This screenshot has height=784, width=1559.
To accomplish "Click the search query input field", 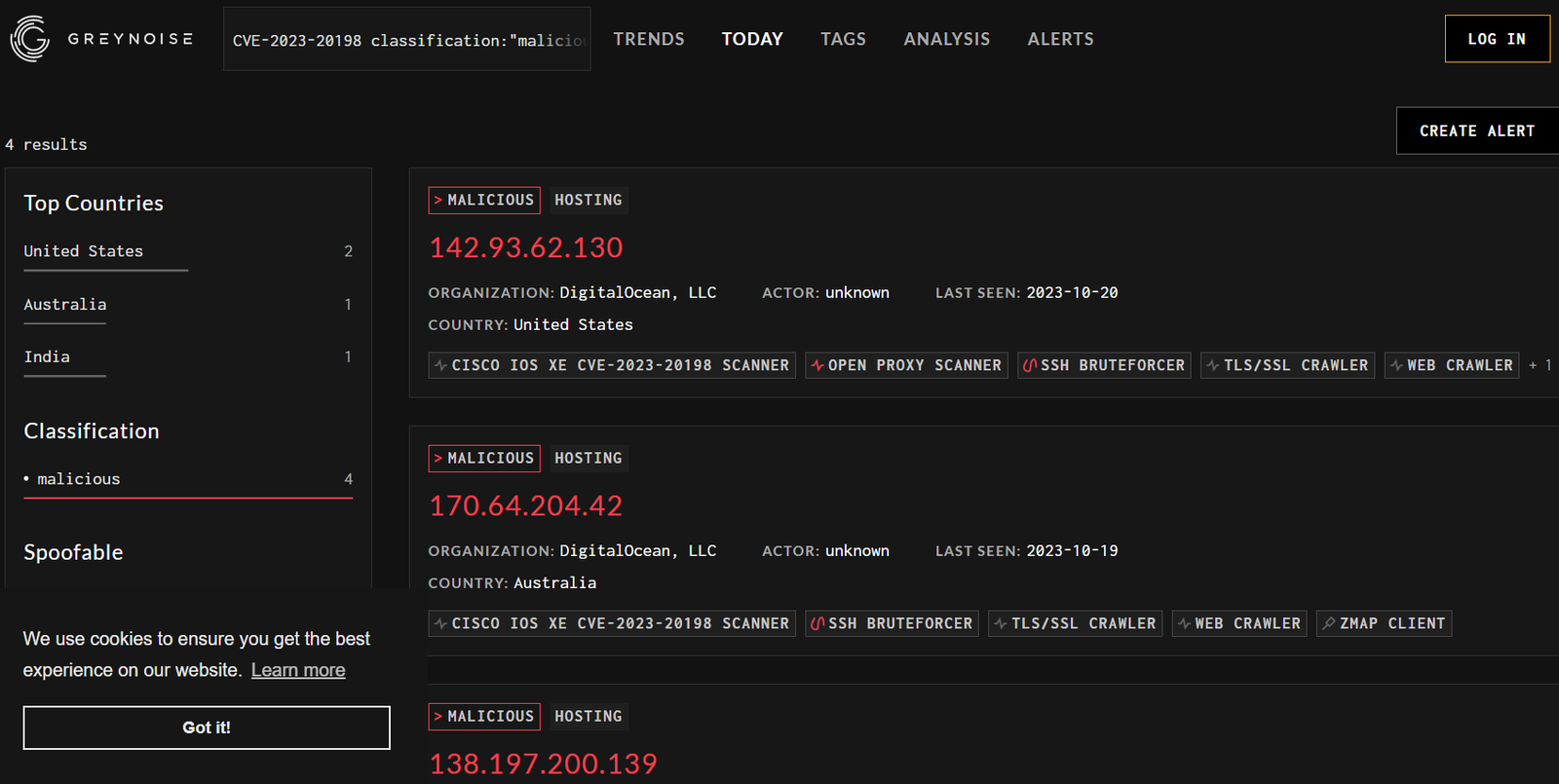I will [407, 40].
